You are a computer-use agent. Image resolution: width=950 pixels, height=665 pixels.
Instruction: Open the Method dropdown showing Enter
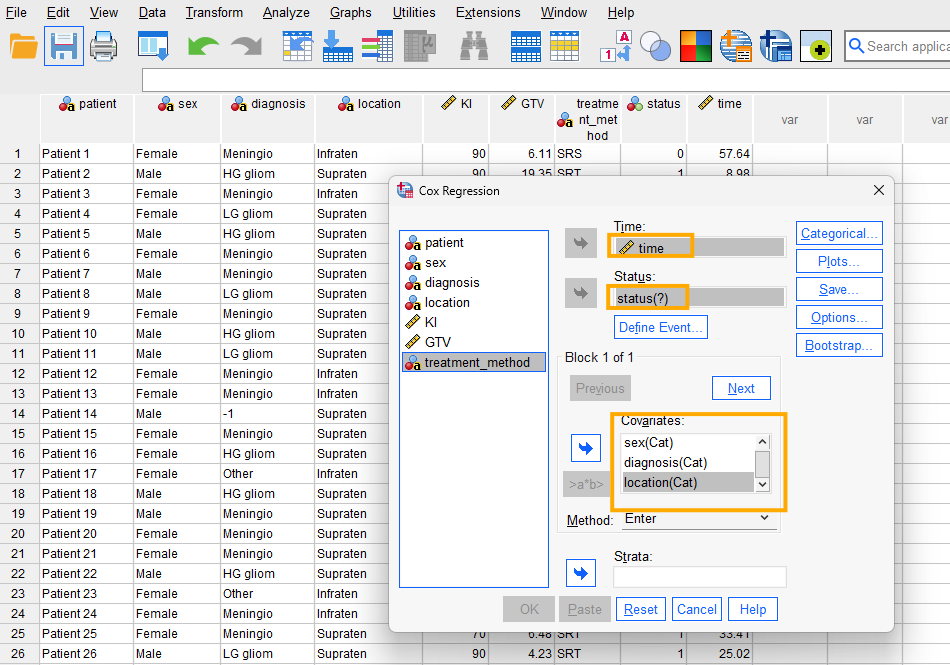coord(695,519)
